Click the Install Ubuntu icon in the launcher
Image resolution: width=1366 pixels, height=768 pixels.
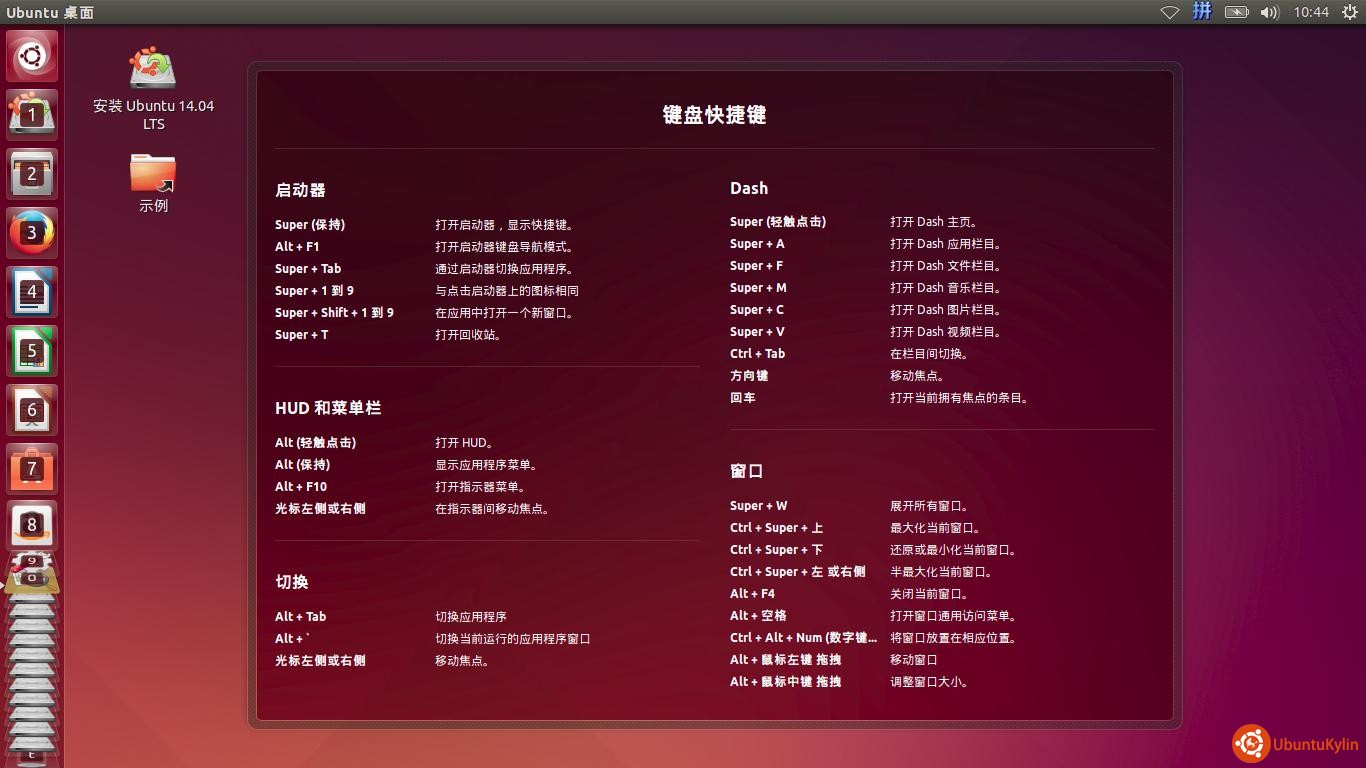tap(32, 115)
